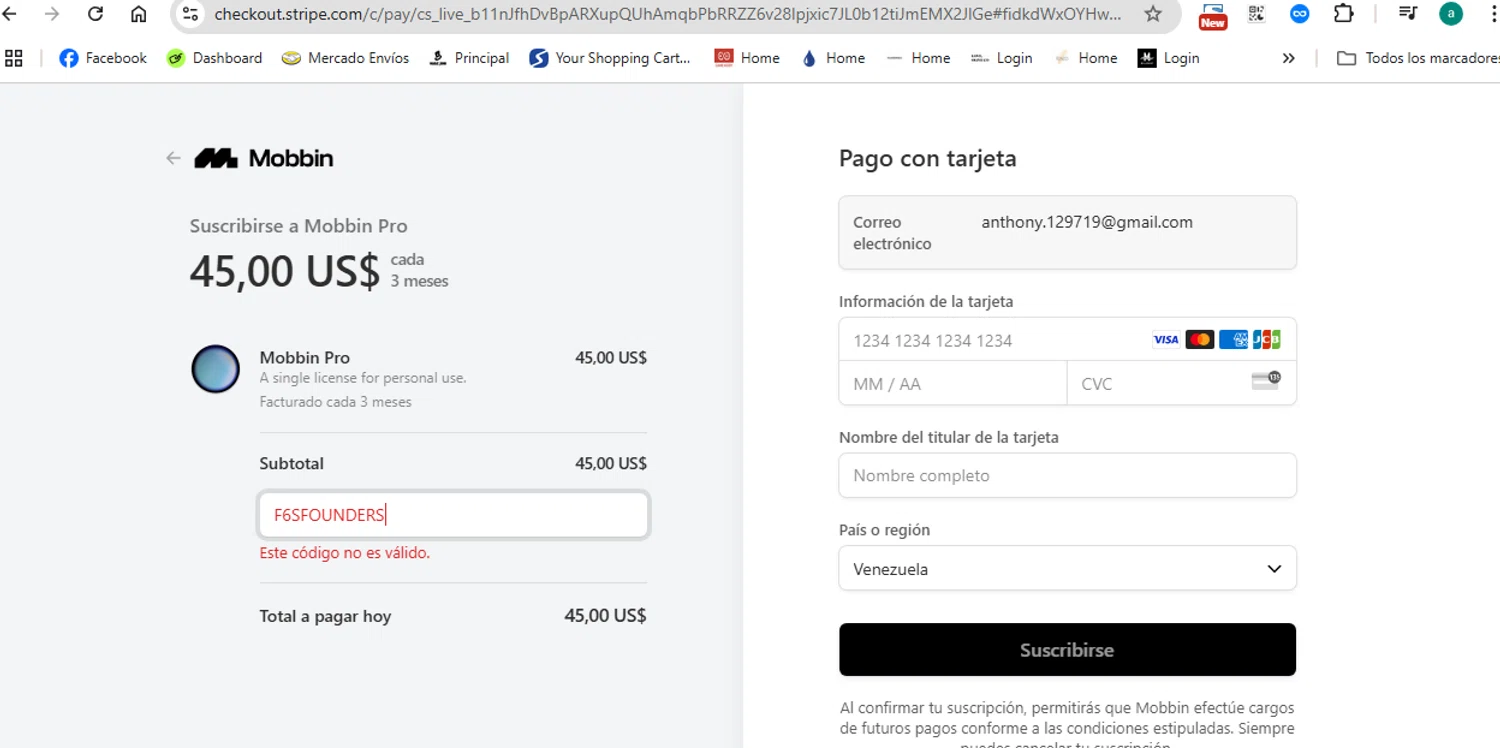This screenshot has width=1500, height=748.
Task: Open the Your Shopping Cart bookmark
Action: (x=610, y=58)
